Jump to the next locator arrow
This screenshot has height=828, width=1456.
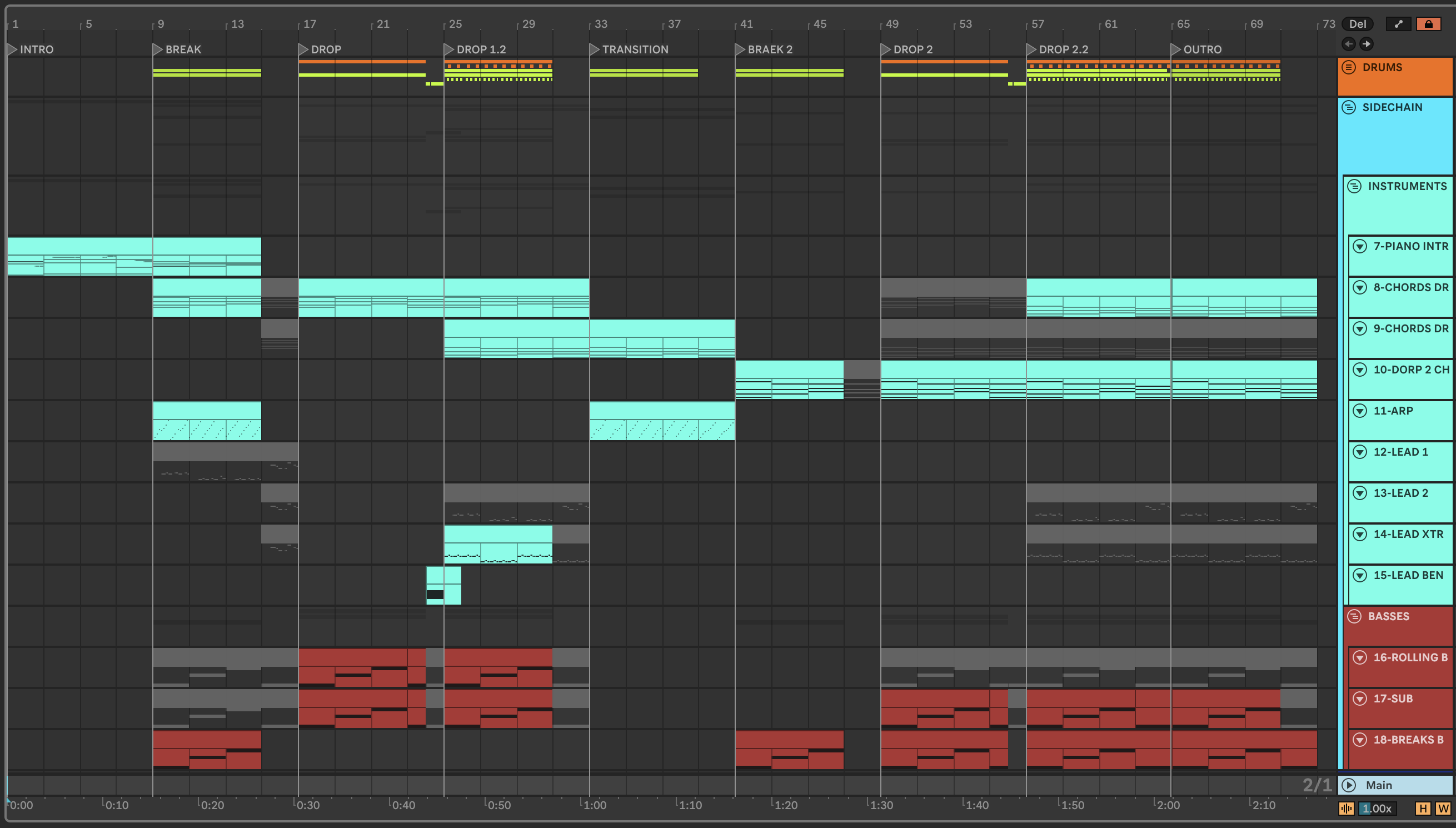[1366, 44]
